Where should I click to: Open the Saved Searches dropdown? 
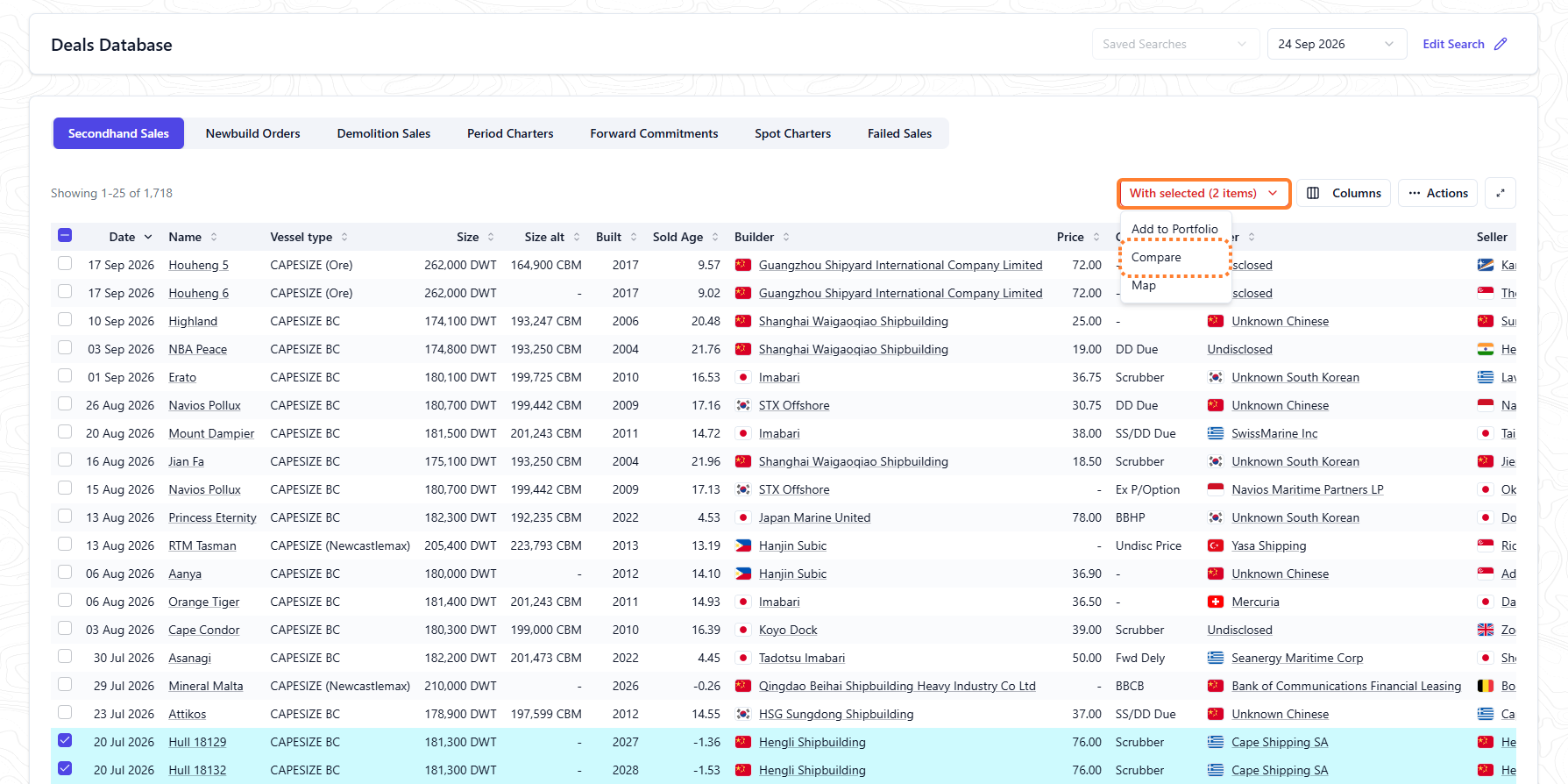(1175, 44)
